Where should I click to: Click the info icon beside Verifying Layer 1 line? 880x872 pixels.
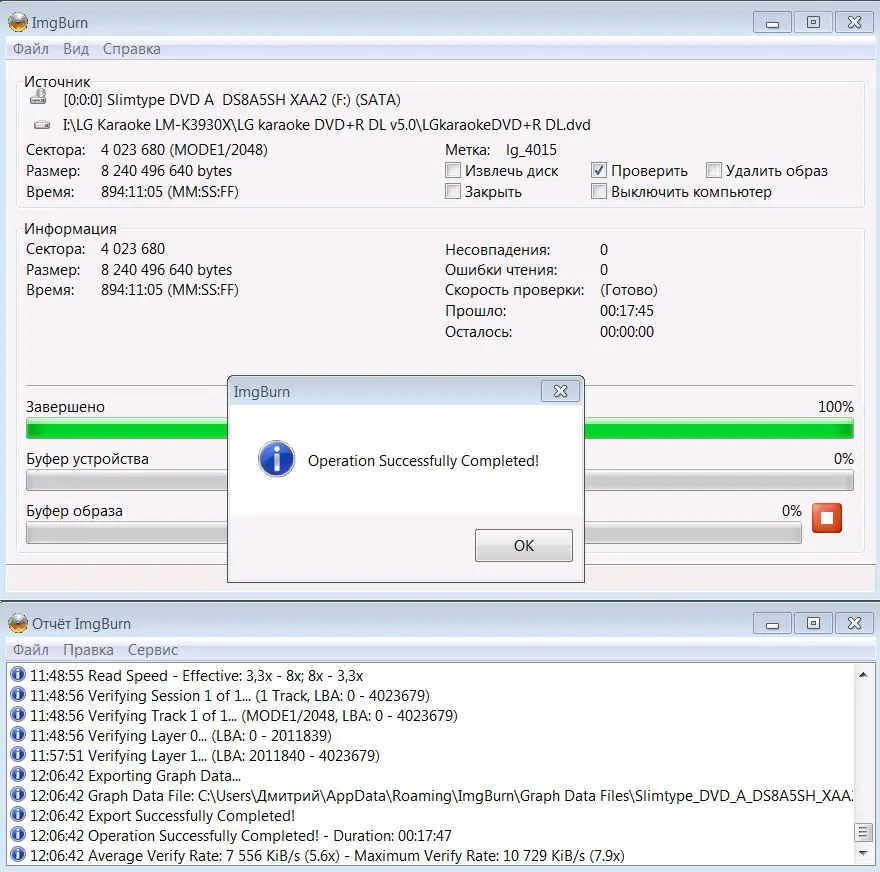coord(18,754)
